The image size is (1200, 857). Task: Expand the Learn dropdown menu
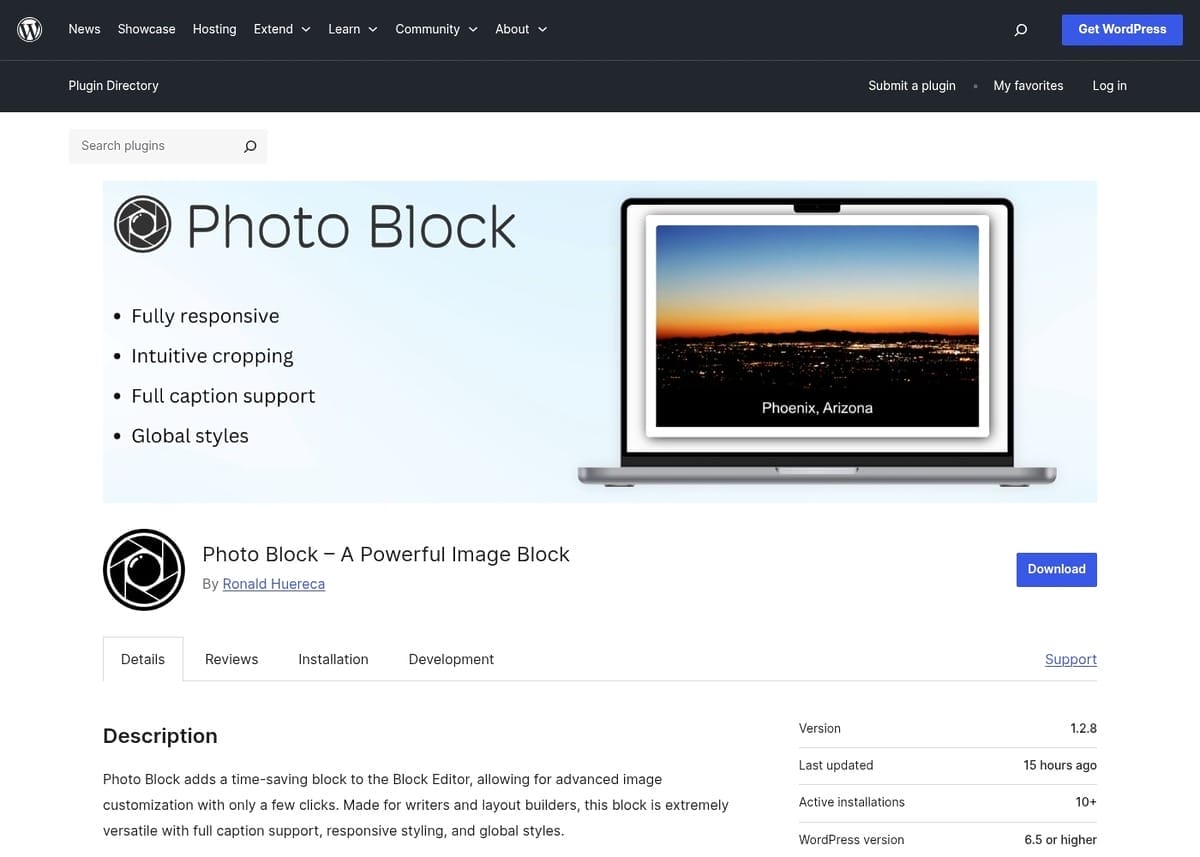pyautogui.click(x=352, y=29)
